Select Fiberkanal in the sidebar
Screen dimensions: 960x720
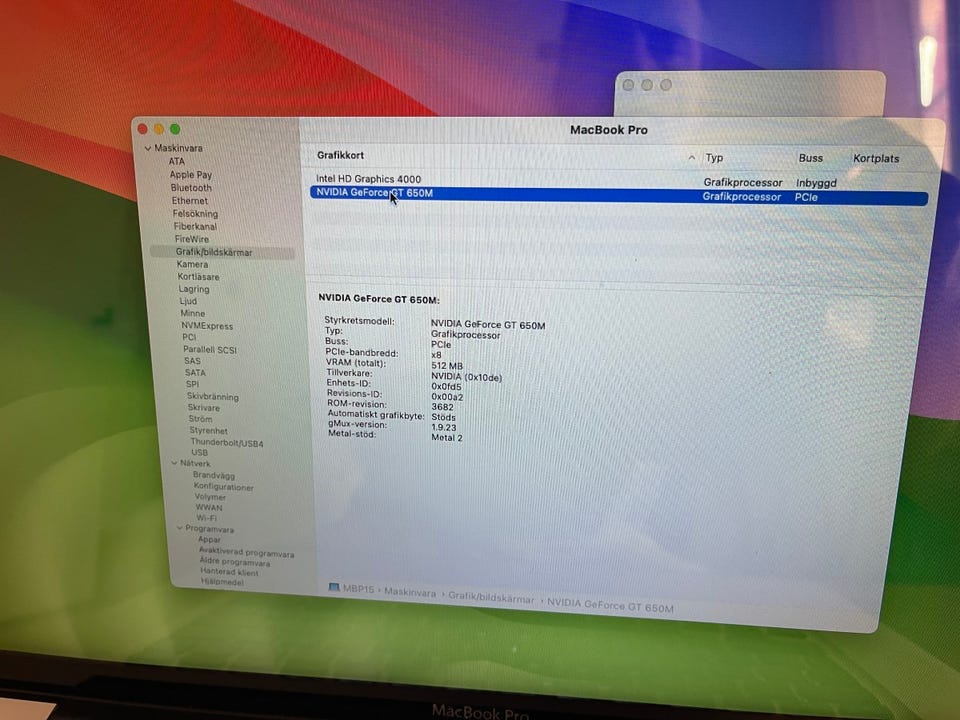[195, 226]
